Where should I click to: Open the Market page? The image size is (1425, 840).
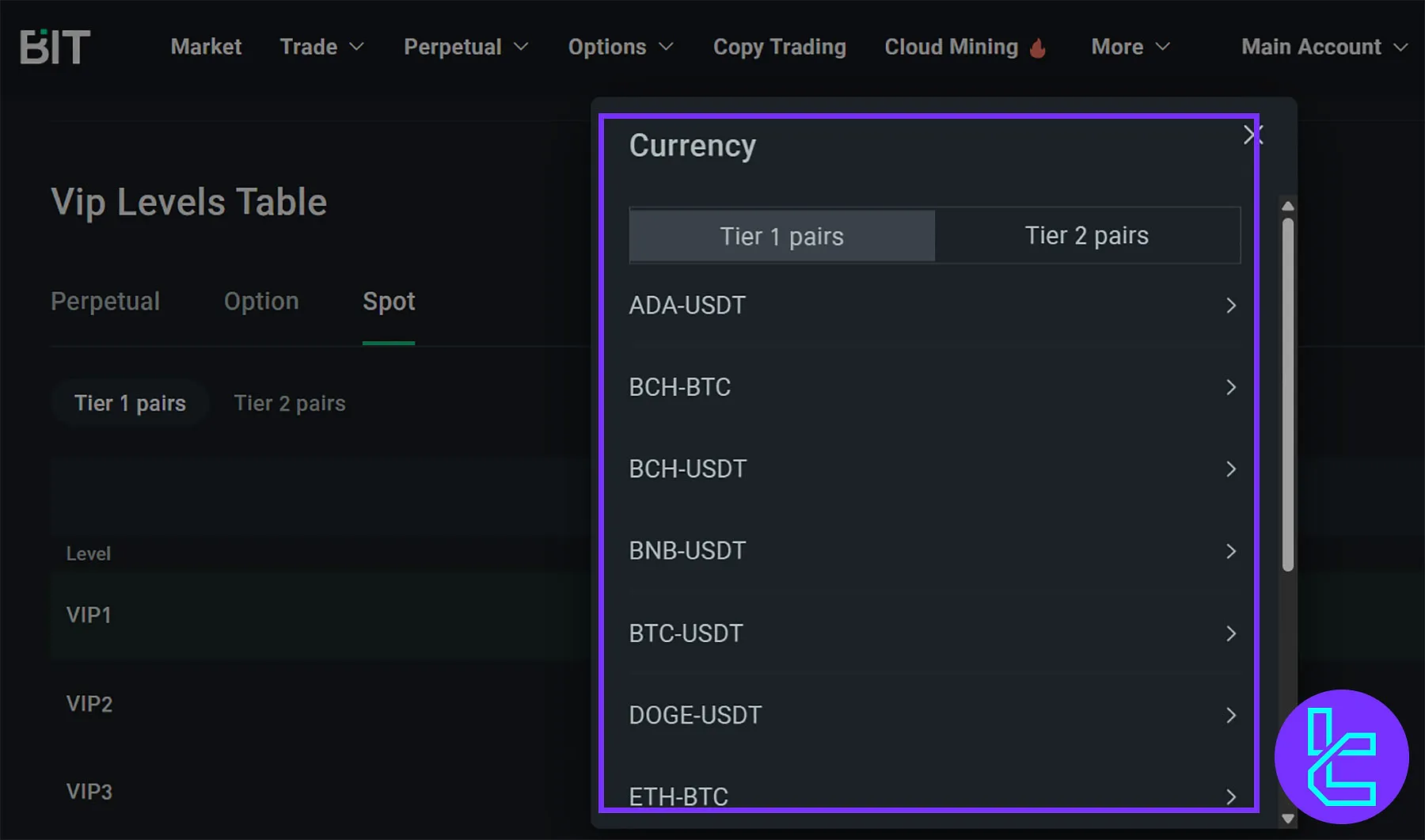206,47
